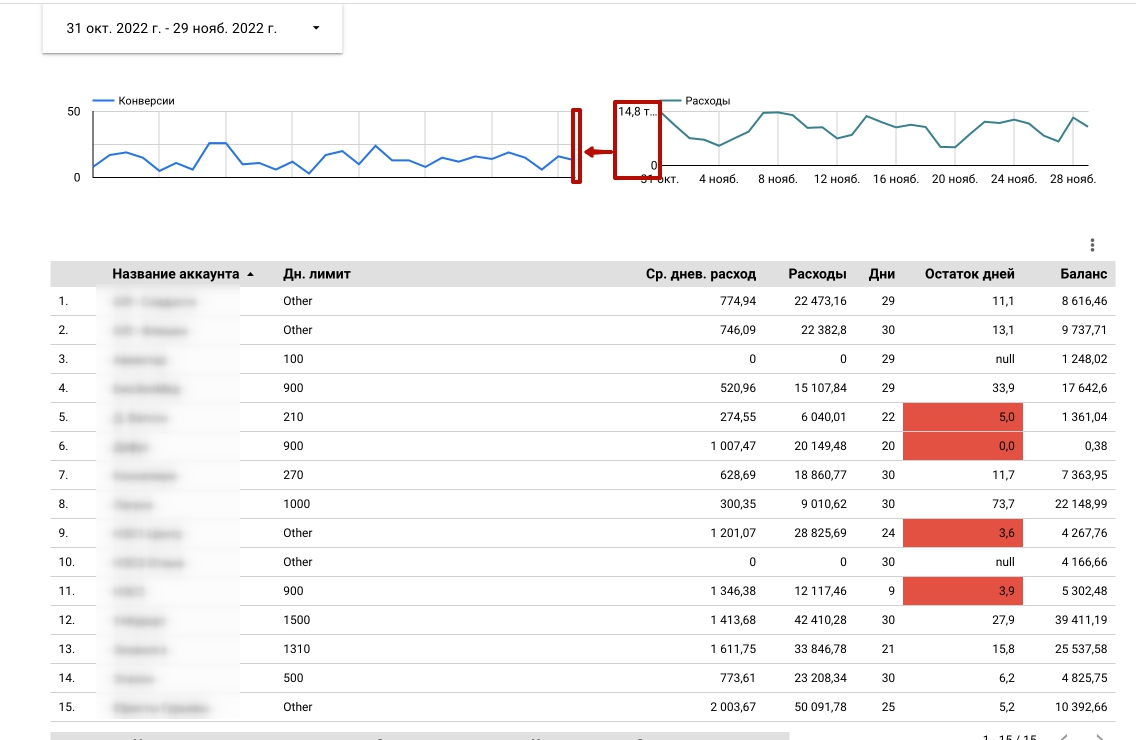Toggle the Расходы chart legend entry
Screen dimensions: 1136x740
(706, 101)
